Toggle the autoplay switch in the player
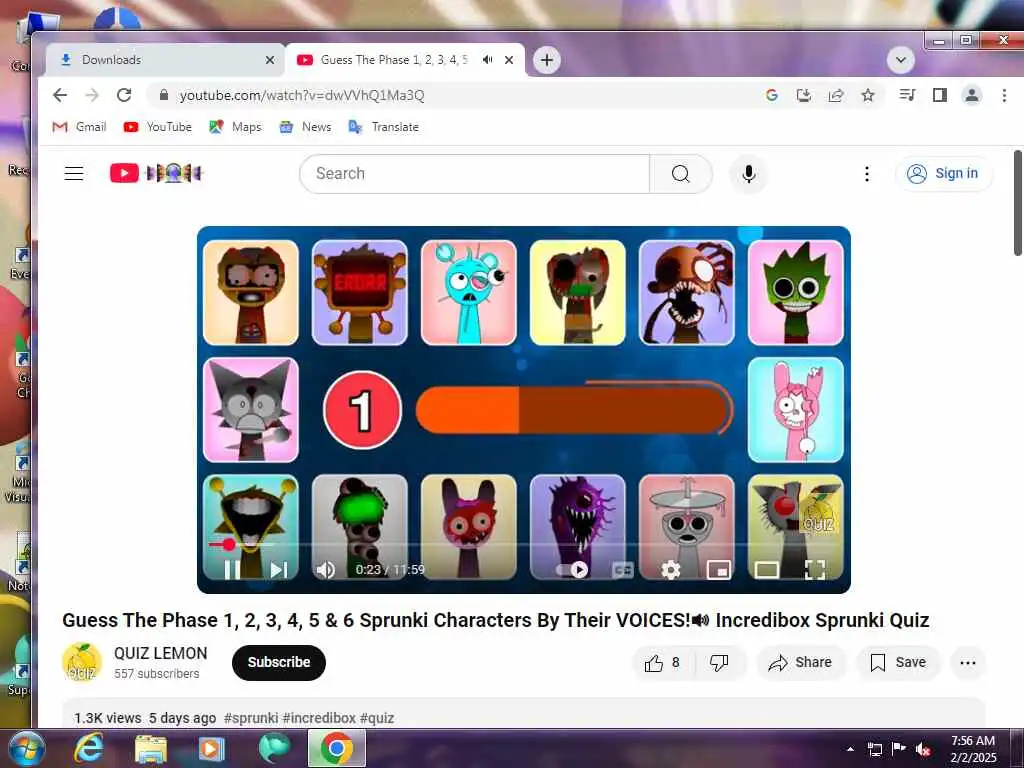 (x=571, y=569)
